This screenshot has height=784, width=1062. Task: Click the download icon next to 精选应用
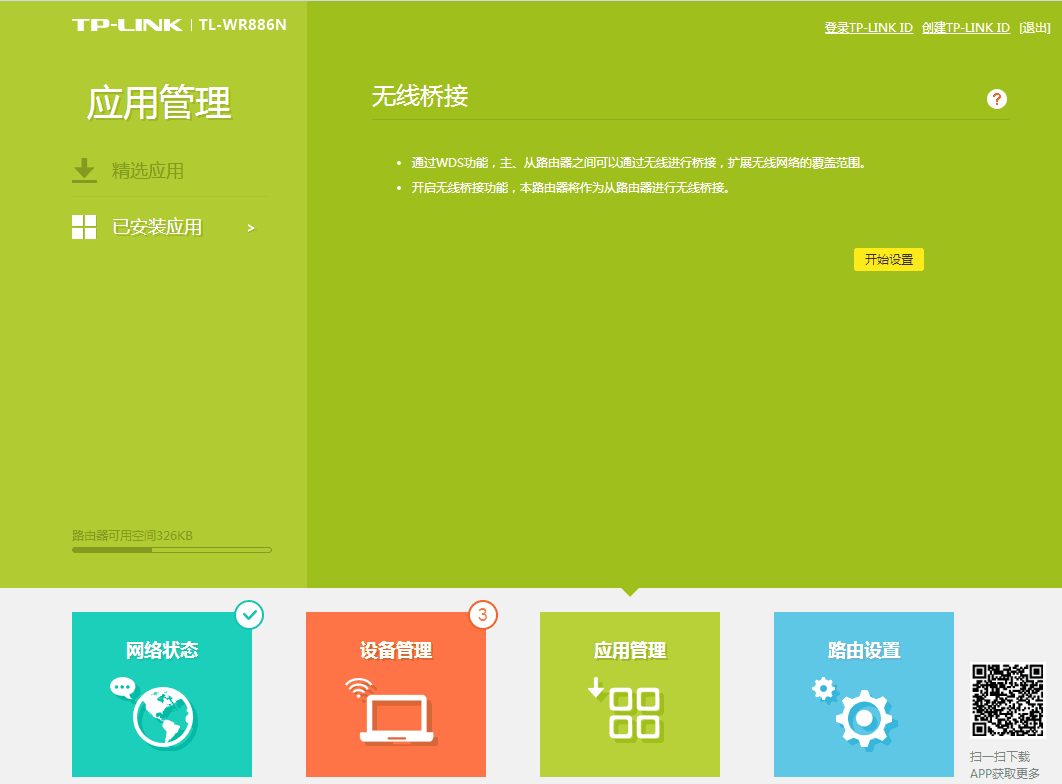pos(84,170)
